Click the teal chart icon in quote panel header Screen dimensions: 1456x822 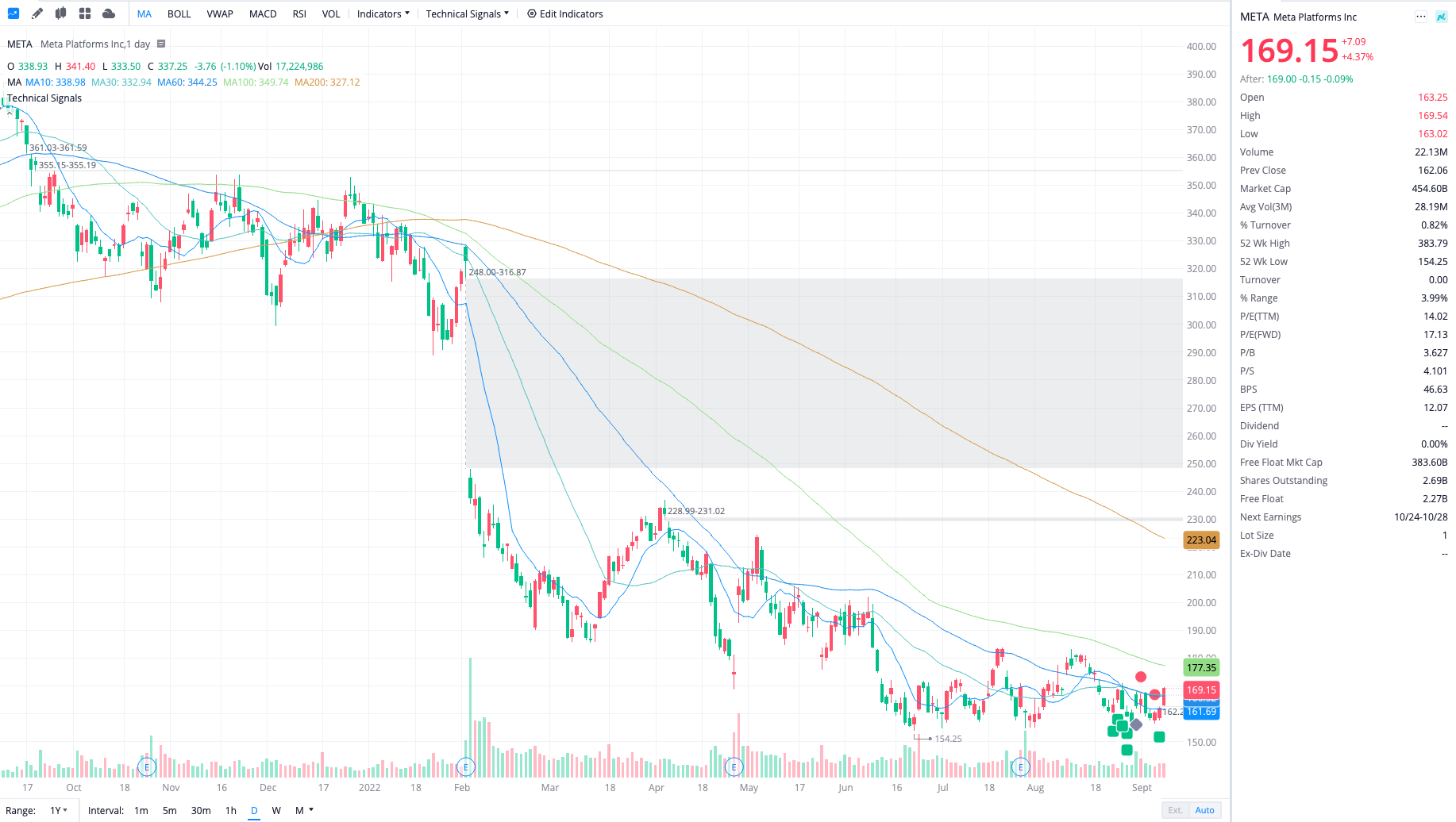point(1441,17)
